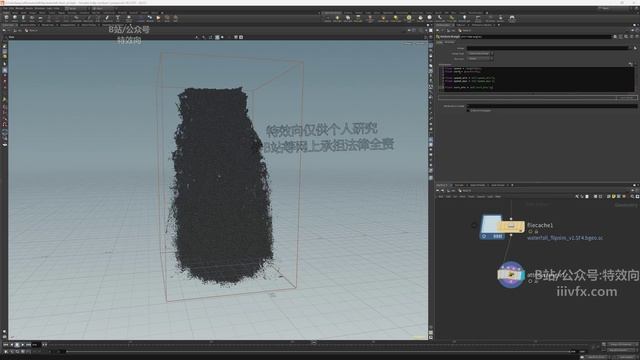Screen dimensions: 640x360
Task: Open the Group Type dropdown
Action: tap(480, 53)
